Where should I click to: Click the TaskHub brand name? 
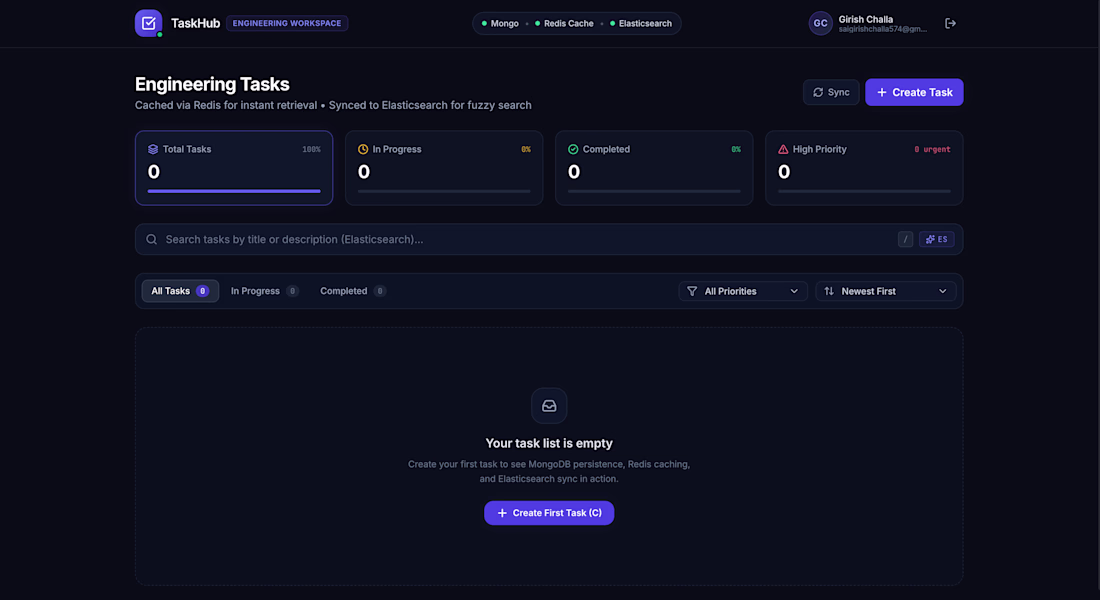pos(195,23)
